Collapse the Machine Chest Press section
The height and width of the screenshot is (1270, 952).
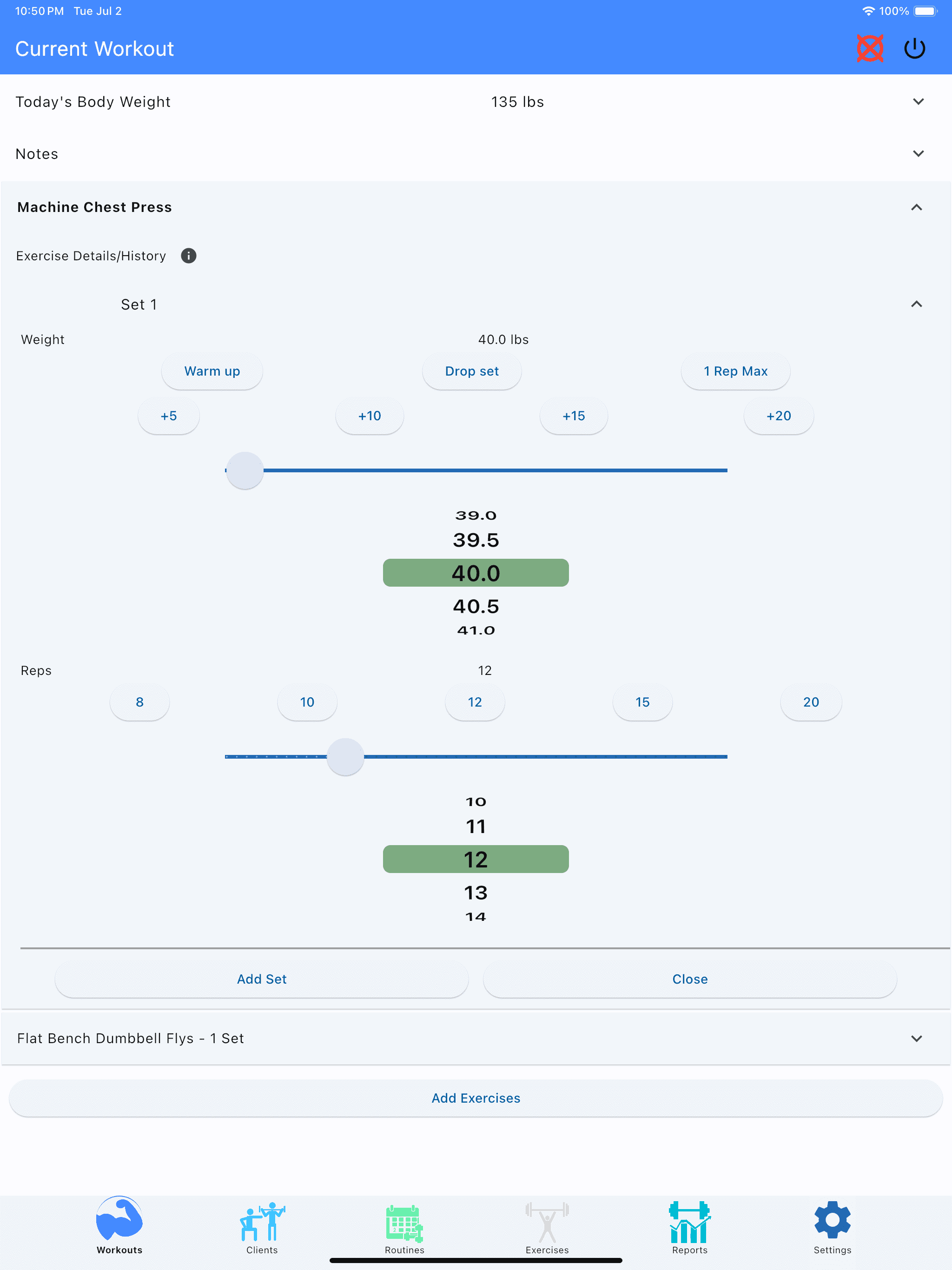tap(916, 207)
